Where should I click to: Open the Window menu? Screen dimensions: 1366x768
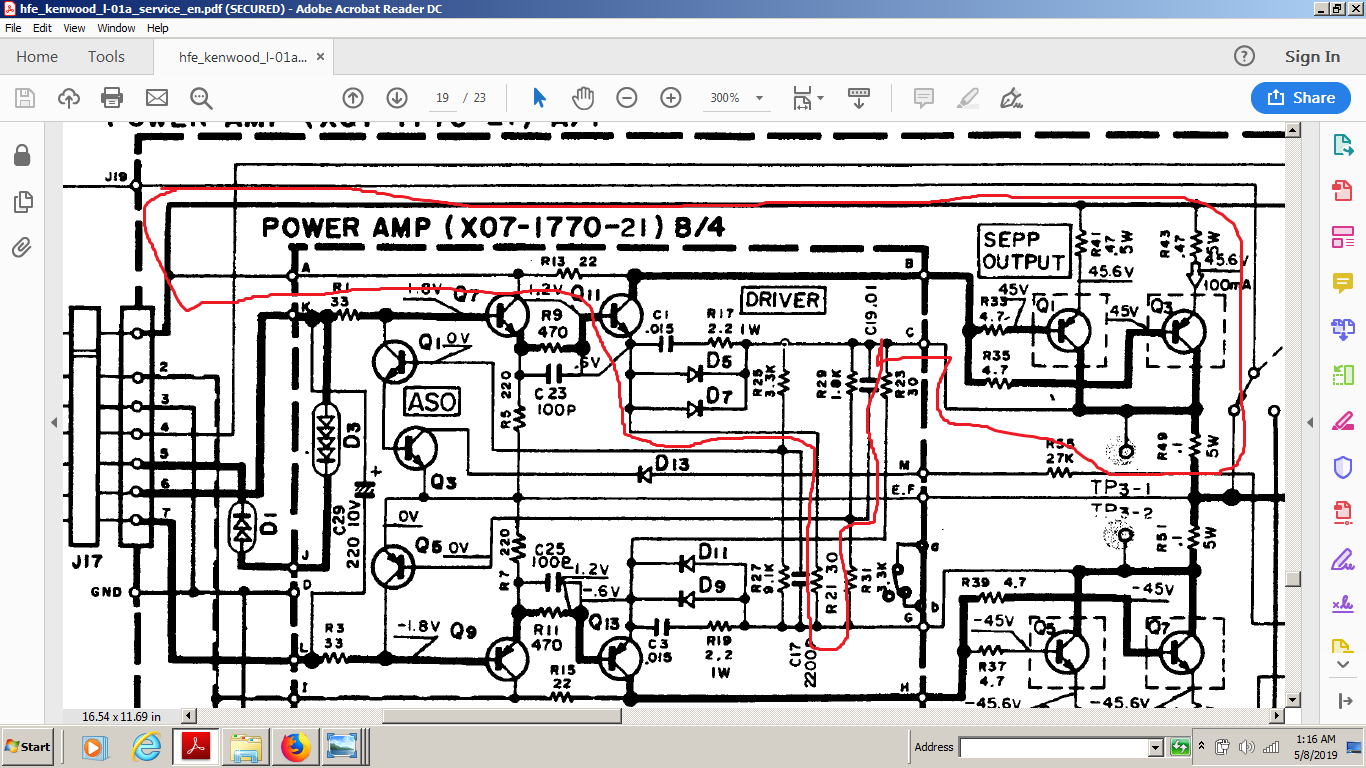point(117,28)
